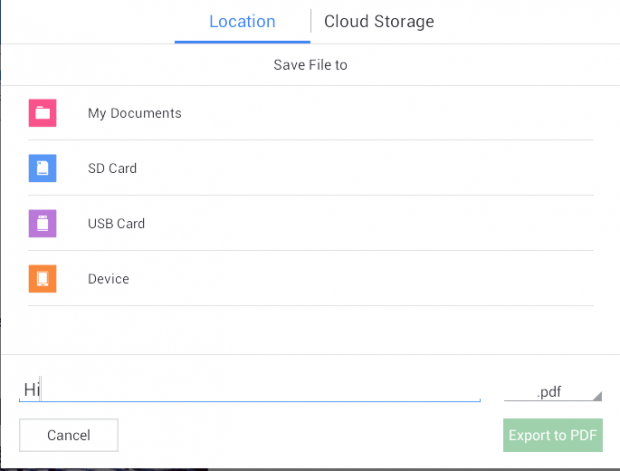Select the USB Card text label
The width and height of the screenshot is (620, 471).
[x=116, y=224]
